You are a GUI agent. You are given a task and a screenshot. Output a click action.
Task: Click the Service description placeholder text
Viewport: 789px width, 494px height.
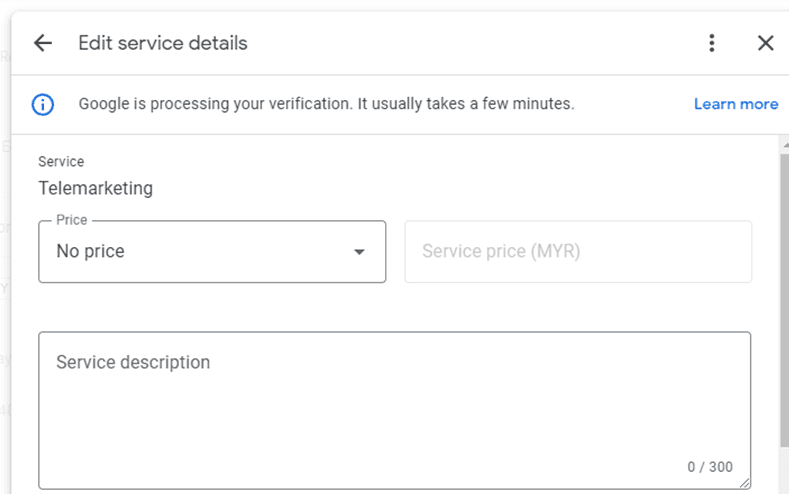pos(133,362)
